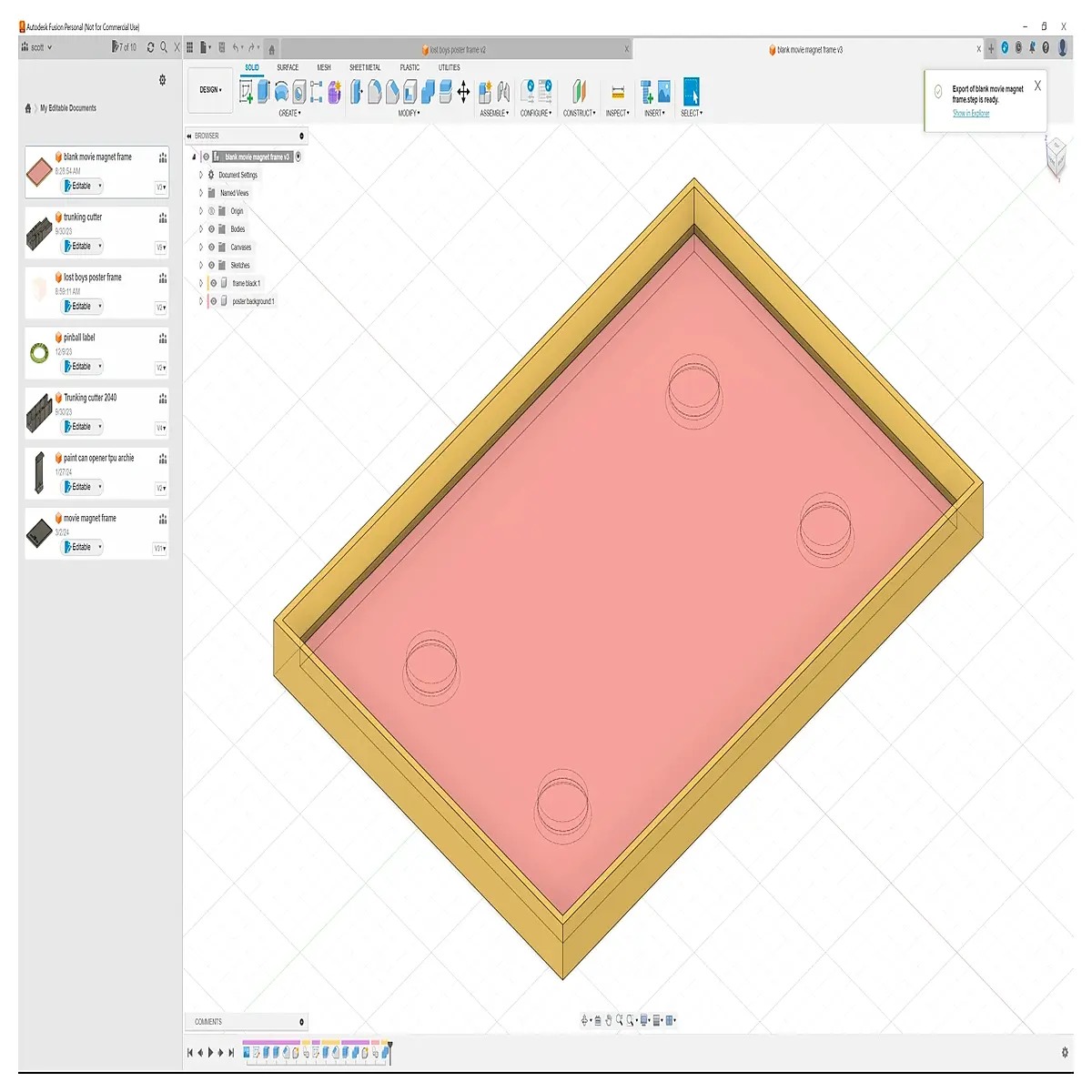This screenshot has height=1092, width=1092.
Task: Select the Joint tool
Action: click(x=503, y=91)
